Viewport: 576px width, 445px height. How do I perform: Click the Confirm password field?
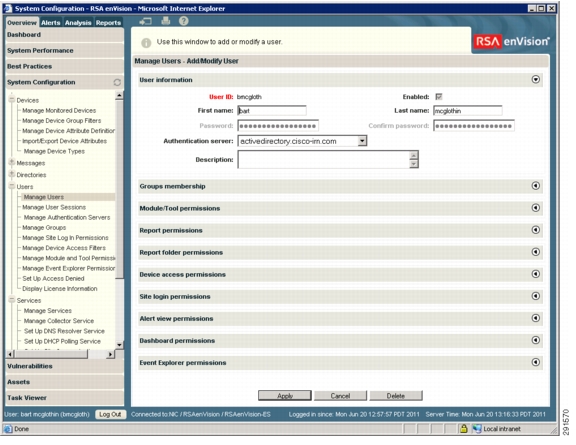474,126
